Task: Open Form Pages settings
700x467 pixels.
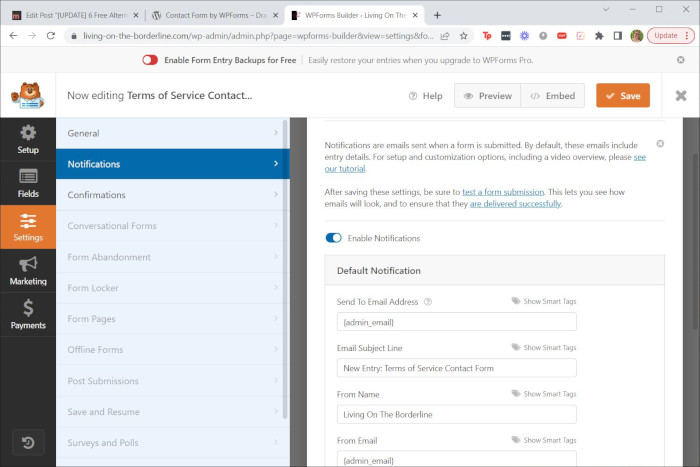Action: [173, 318]
